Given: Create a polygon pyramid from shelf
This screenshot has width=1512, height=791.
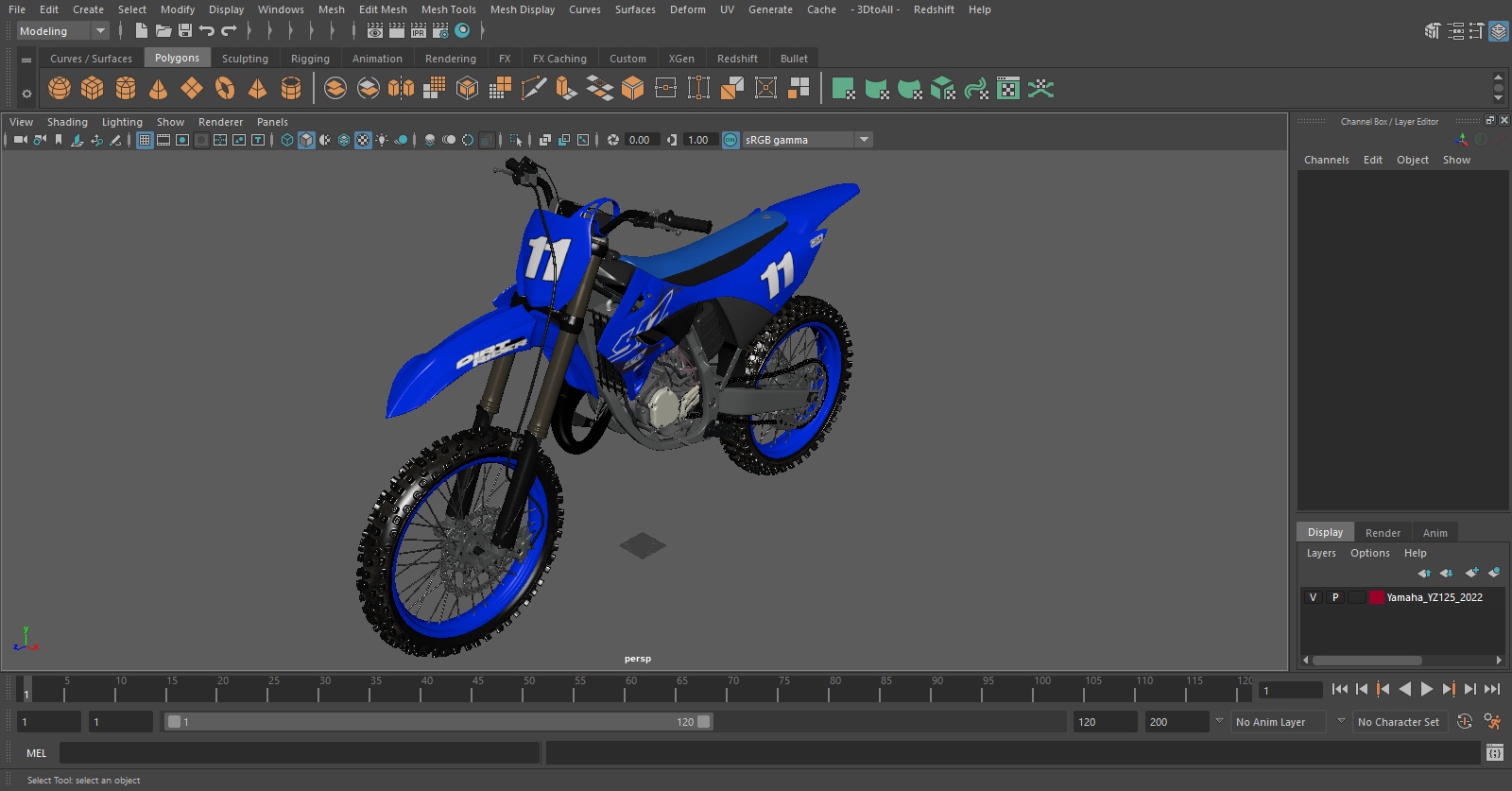Looking at the screenshot, I should (x=257, y=89).
